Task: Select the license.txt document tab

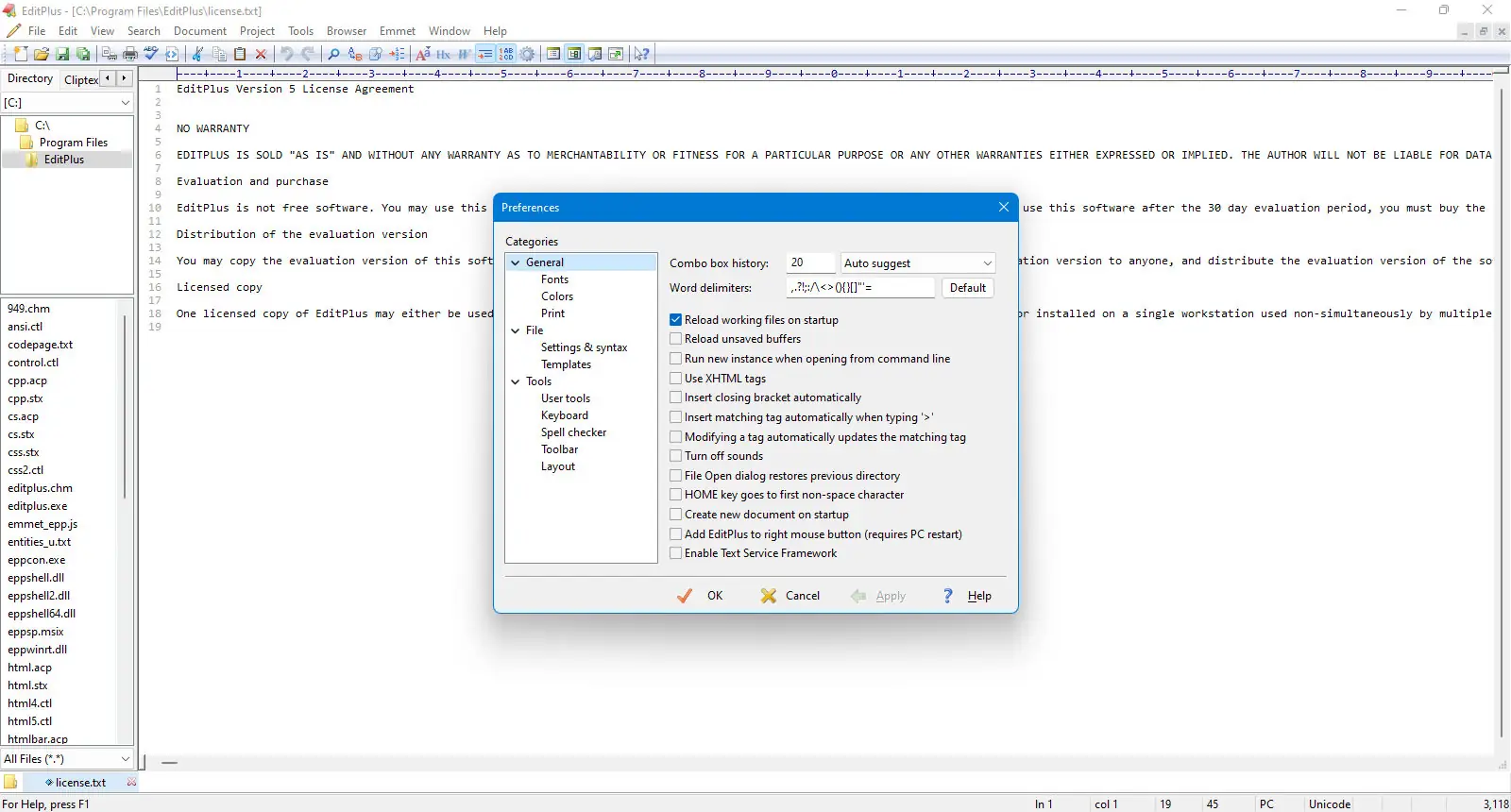Action: pos(81,782)
